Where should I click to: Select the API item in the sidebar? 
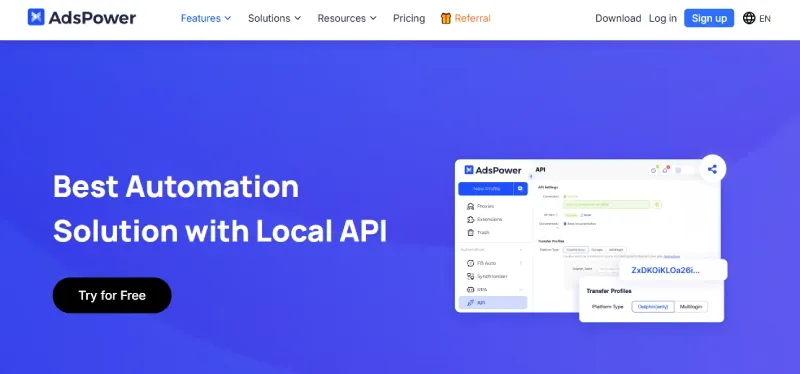[x=493, y=303]
